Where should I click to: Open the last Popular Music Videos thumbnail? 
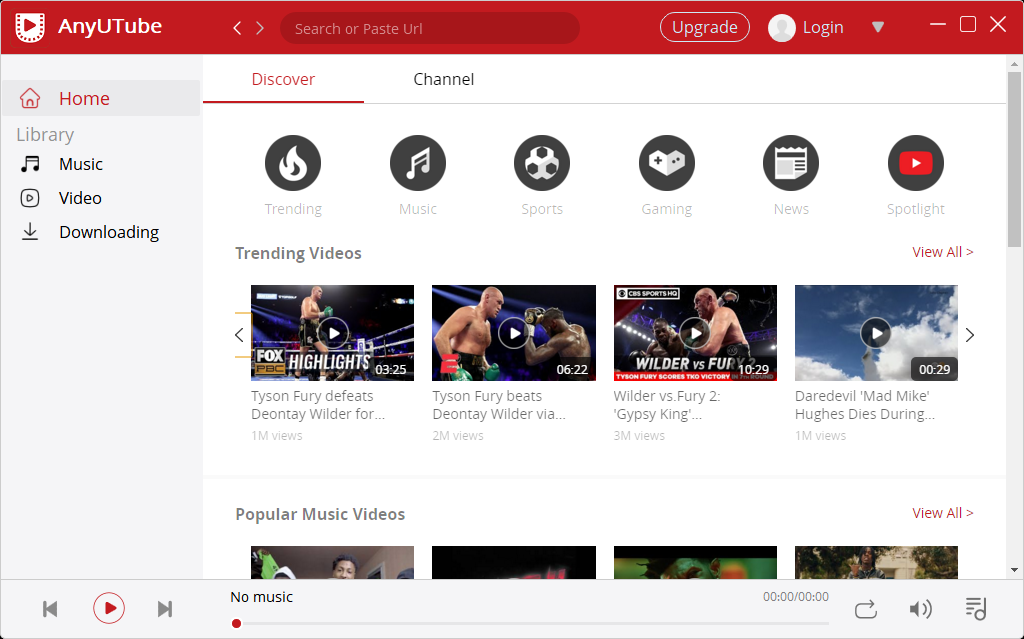point(876,562)
